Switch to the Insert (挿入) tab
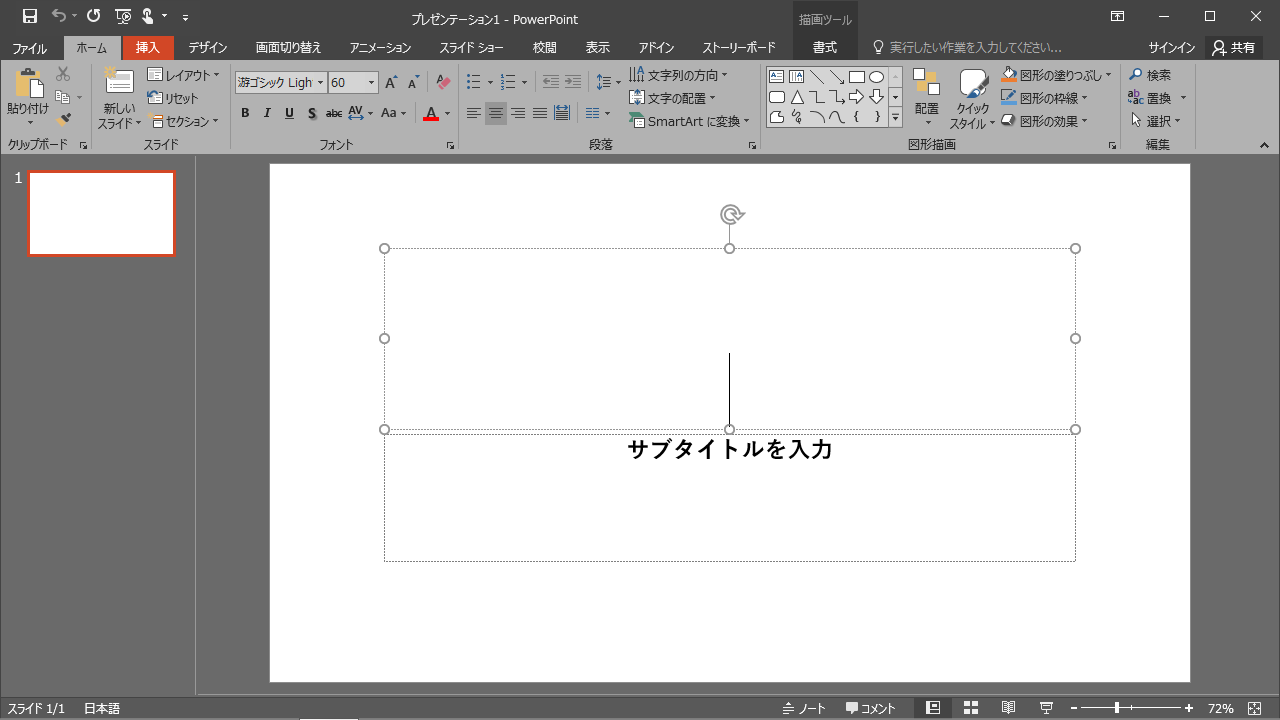 point(148,48)
